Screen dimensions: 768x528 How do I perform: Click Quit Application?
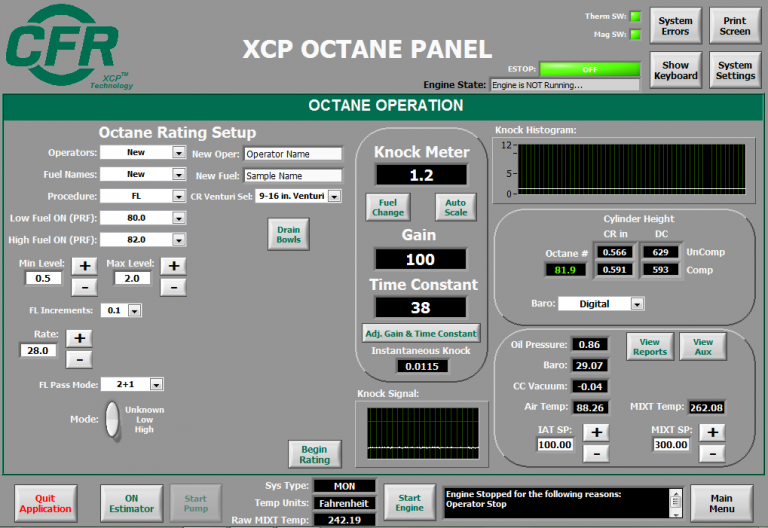click(45, 504)
